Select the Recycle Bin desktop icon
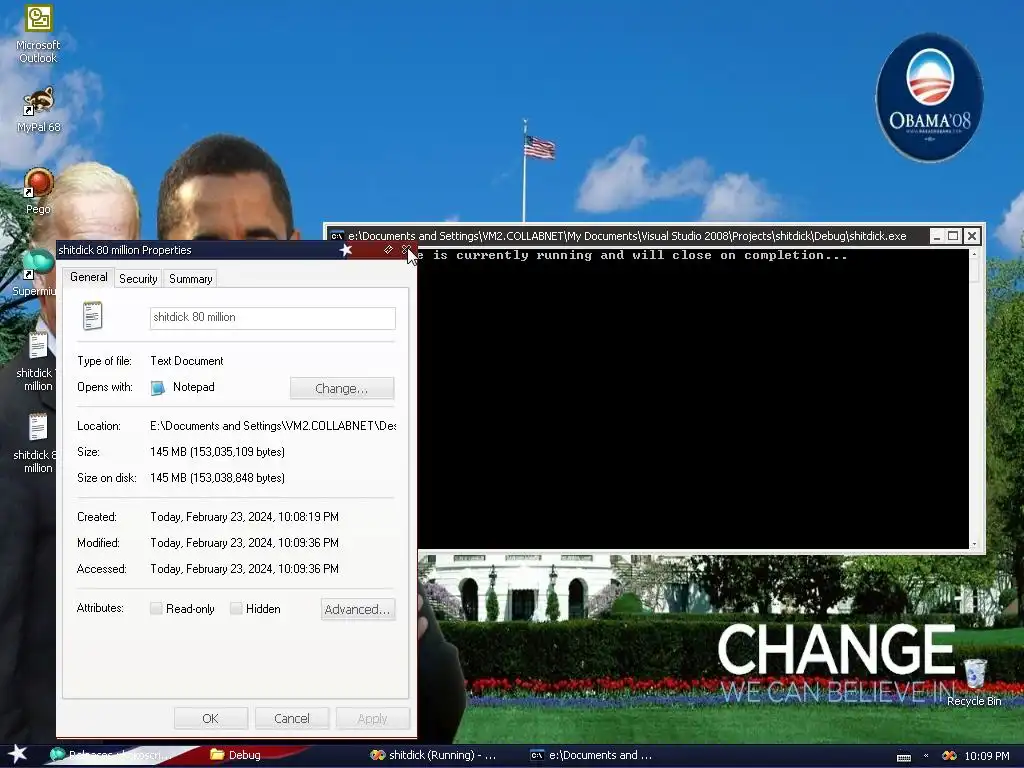This screenshot has height=768, width=1024. pyautogui.click(x=974, y=682)
